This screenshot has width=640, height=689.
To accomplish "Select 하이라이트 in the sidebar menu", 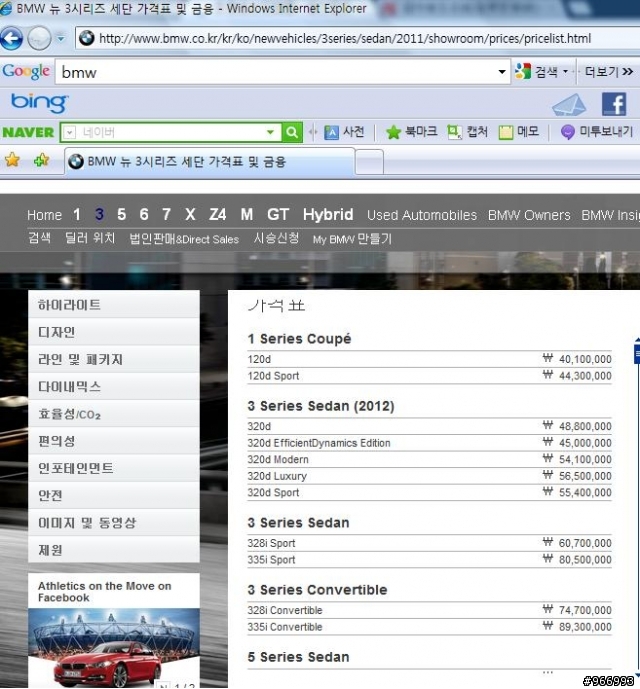I will (x=114, y=304).
